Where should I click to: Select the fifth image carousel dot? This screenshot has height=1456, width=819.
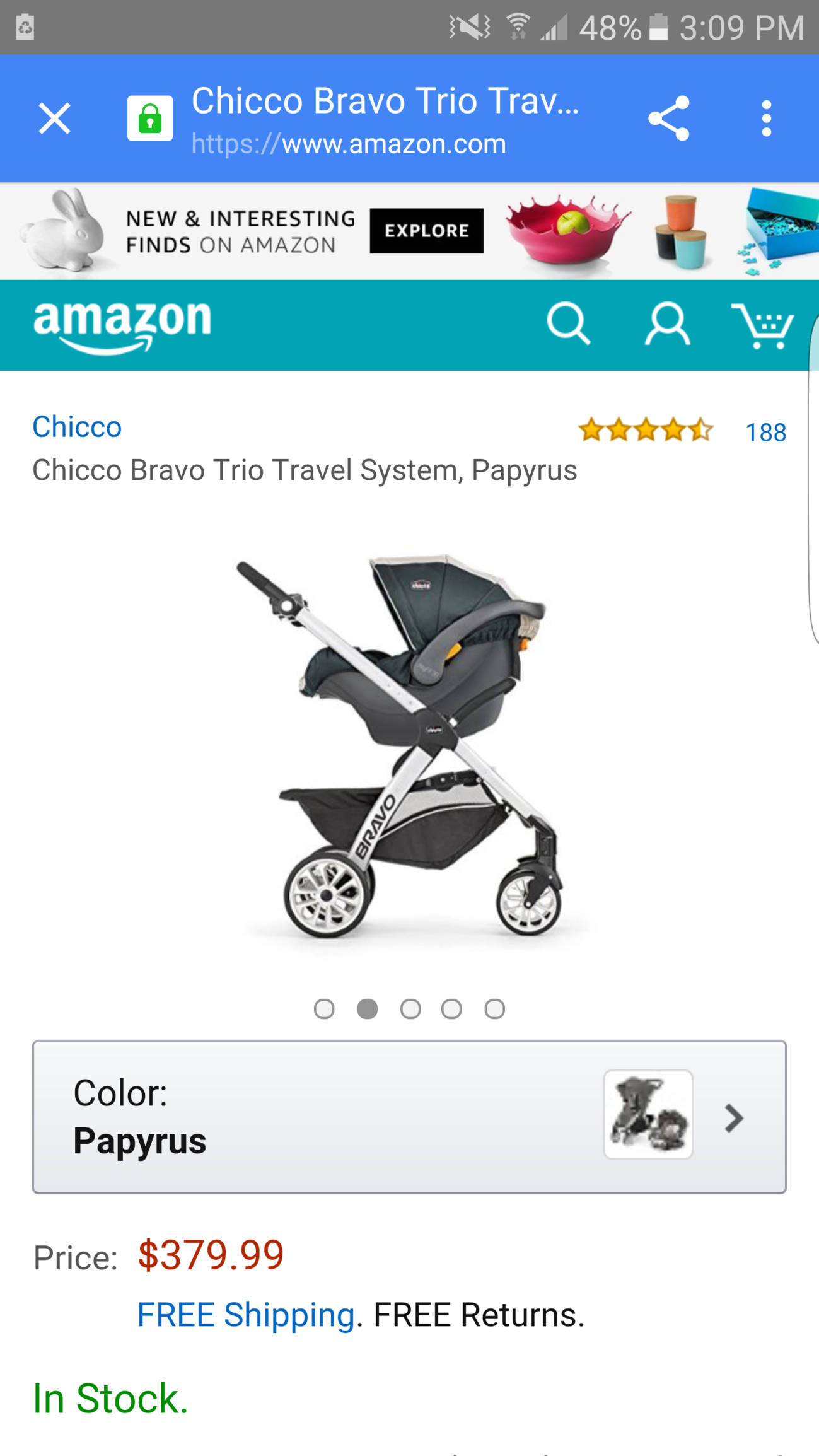coord(495,1009)
